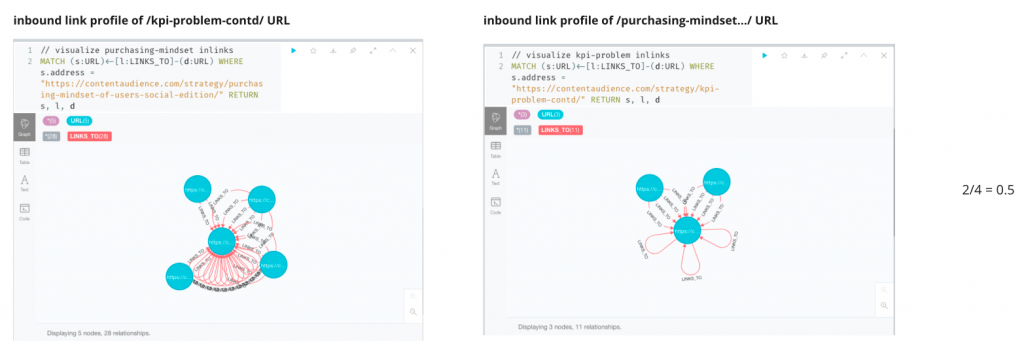Favorite the kpi-problem inlinks query with star

(784, 56)
